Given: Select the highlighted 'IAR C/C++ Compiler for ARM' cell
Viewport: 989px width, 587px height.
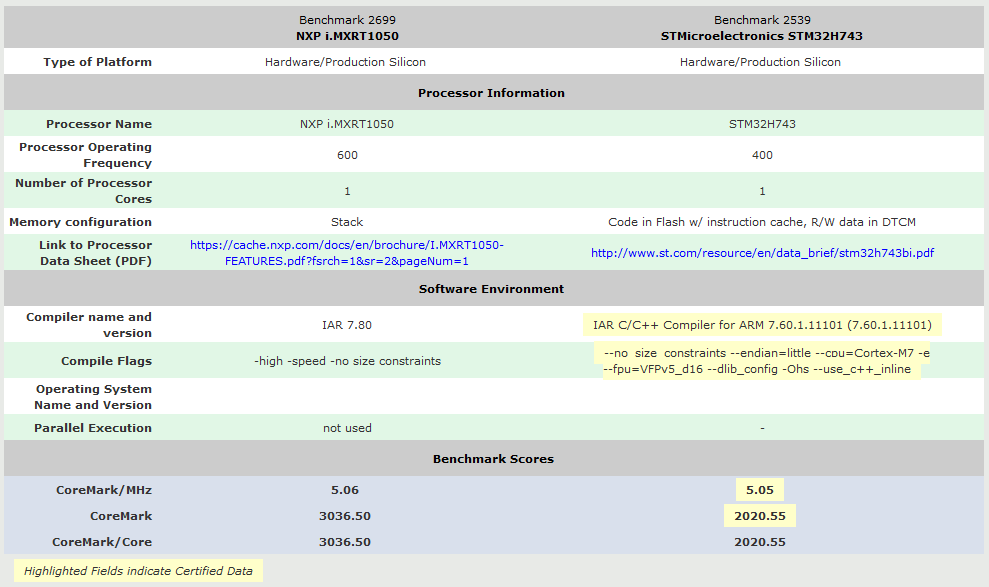Looking at the screenshot, I should click(762, 325).
